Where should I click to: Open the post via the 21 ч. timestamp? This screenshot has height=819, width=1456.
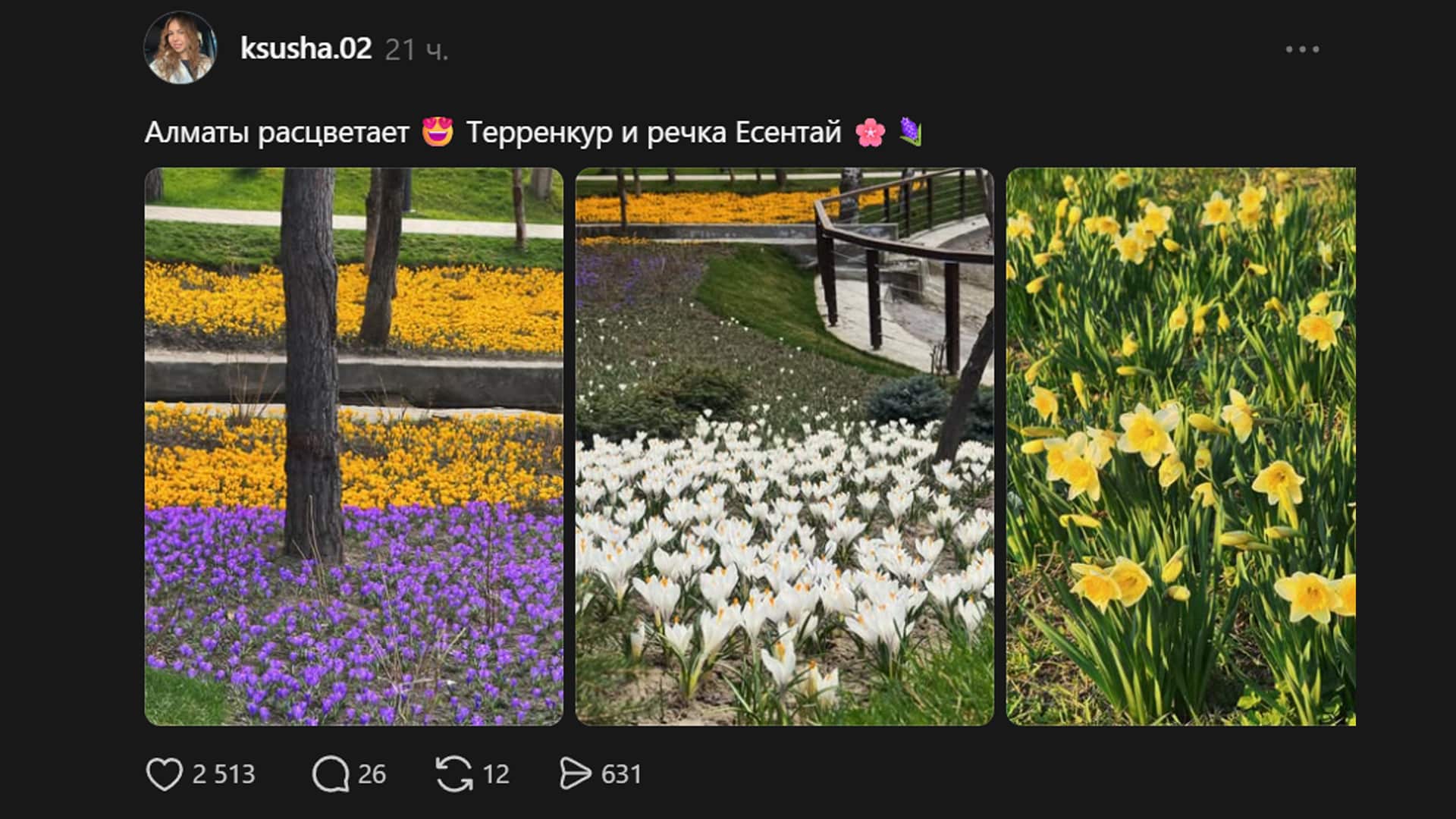point(416,50)
